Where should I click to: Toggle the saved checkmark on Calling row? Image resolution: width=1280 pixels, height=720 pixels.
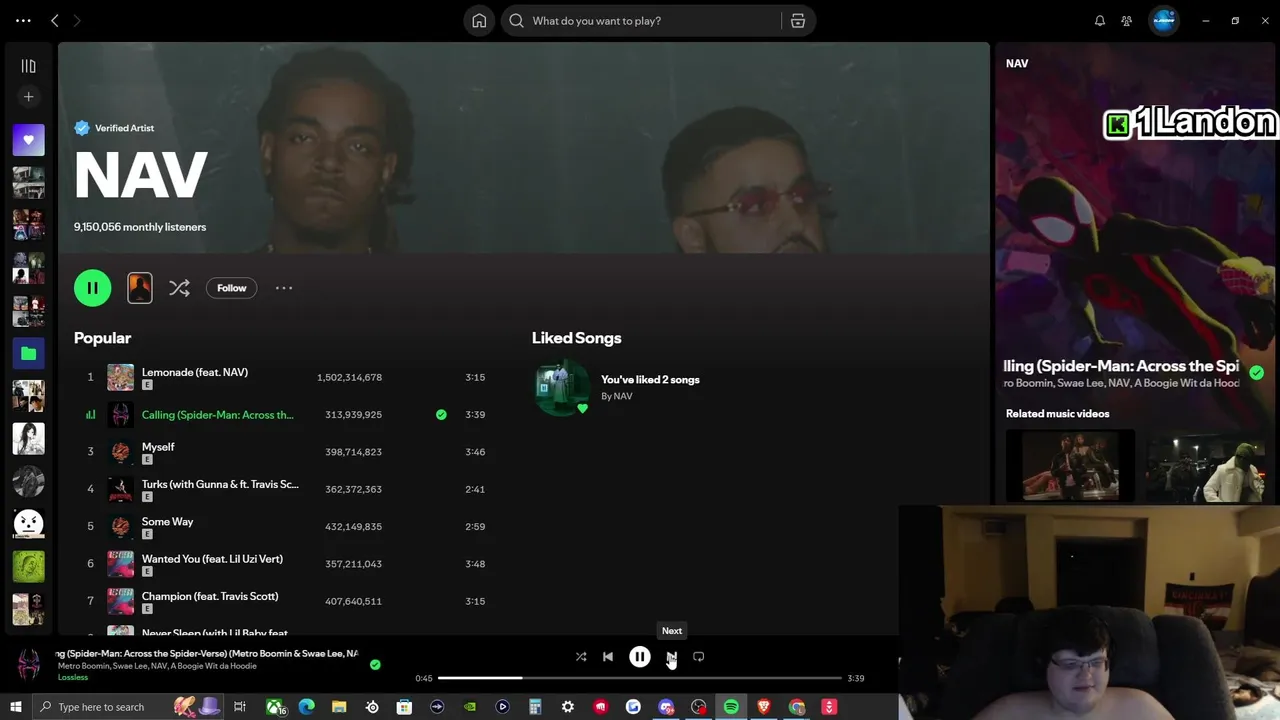[x=441, y=414]
